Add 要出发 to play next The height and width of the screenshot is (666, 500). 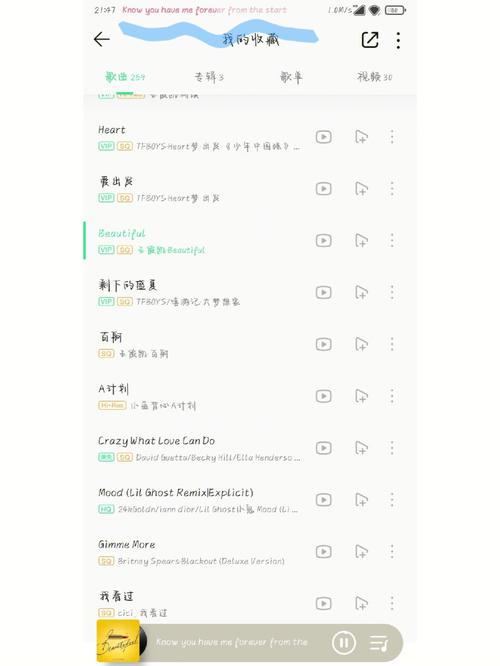(361, 189)
